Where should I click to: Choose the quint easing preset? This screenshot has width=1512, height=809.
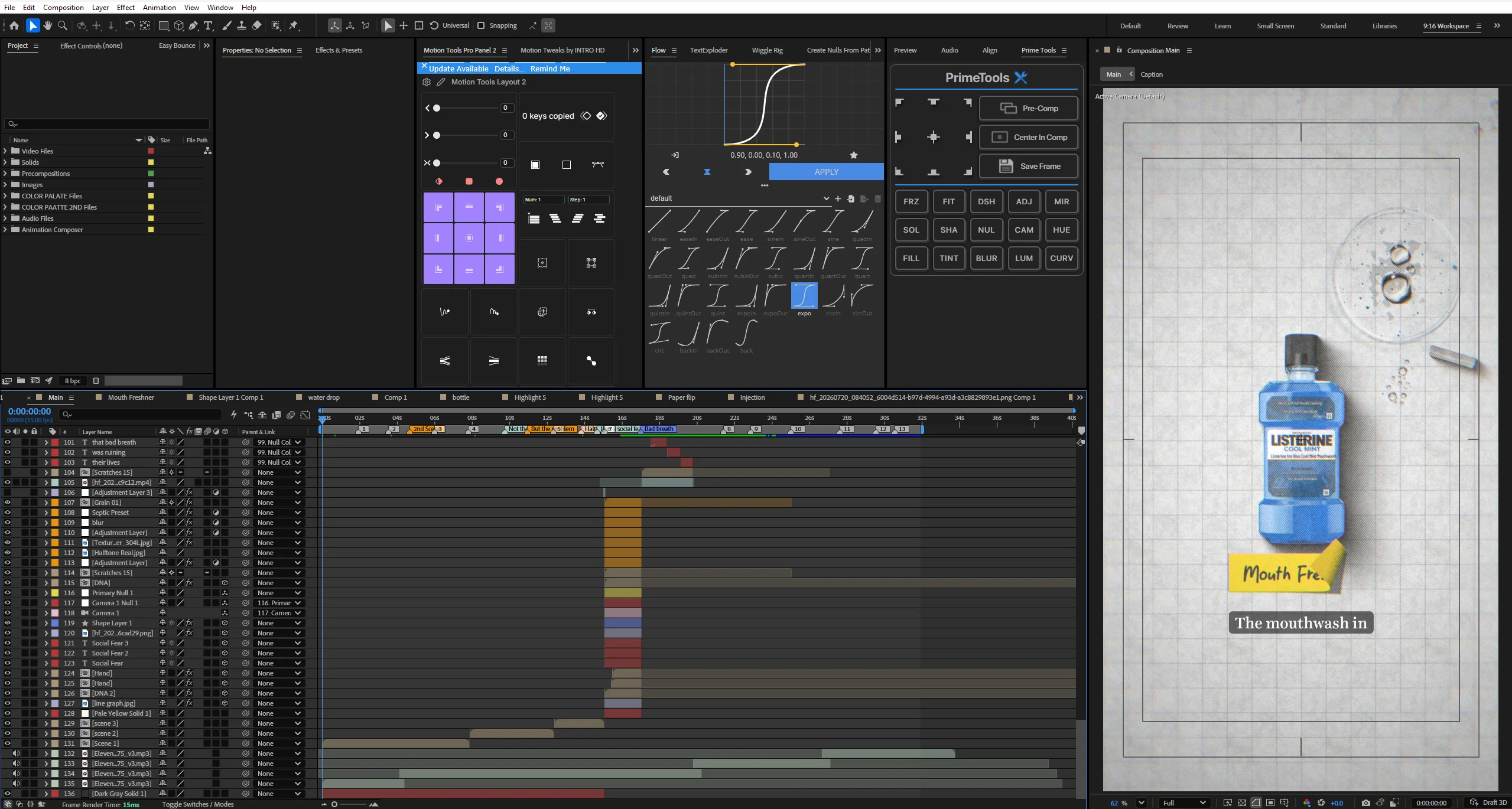(x=717, y=297)
